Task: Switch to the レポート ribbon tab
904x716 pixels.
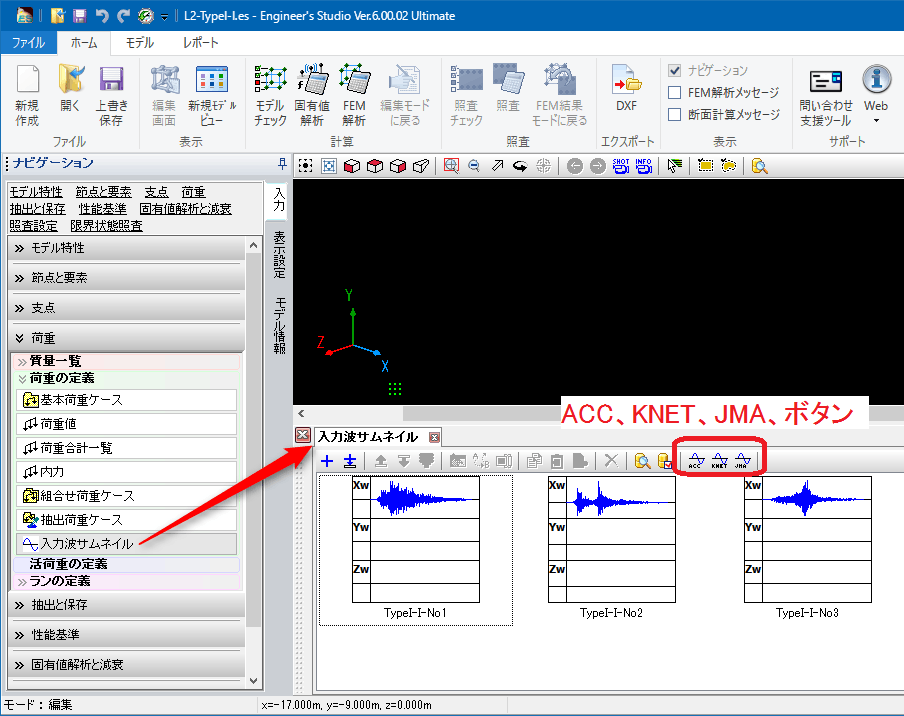Action: [201, 43]
